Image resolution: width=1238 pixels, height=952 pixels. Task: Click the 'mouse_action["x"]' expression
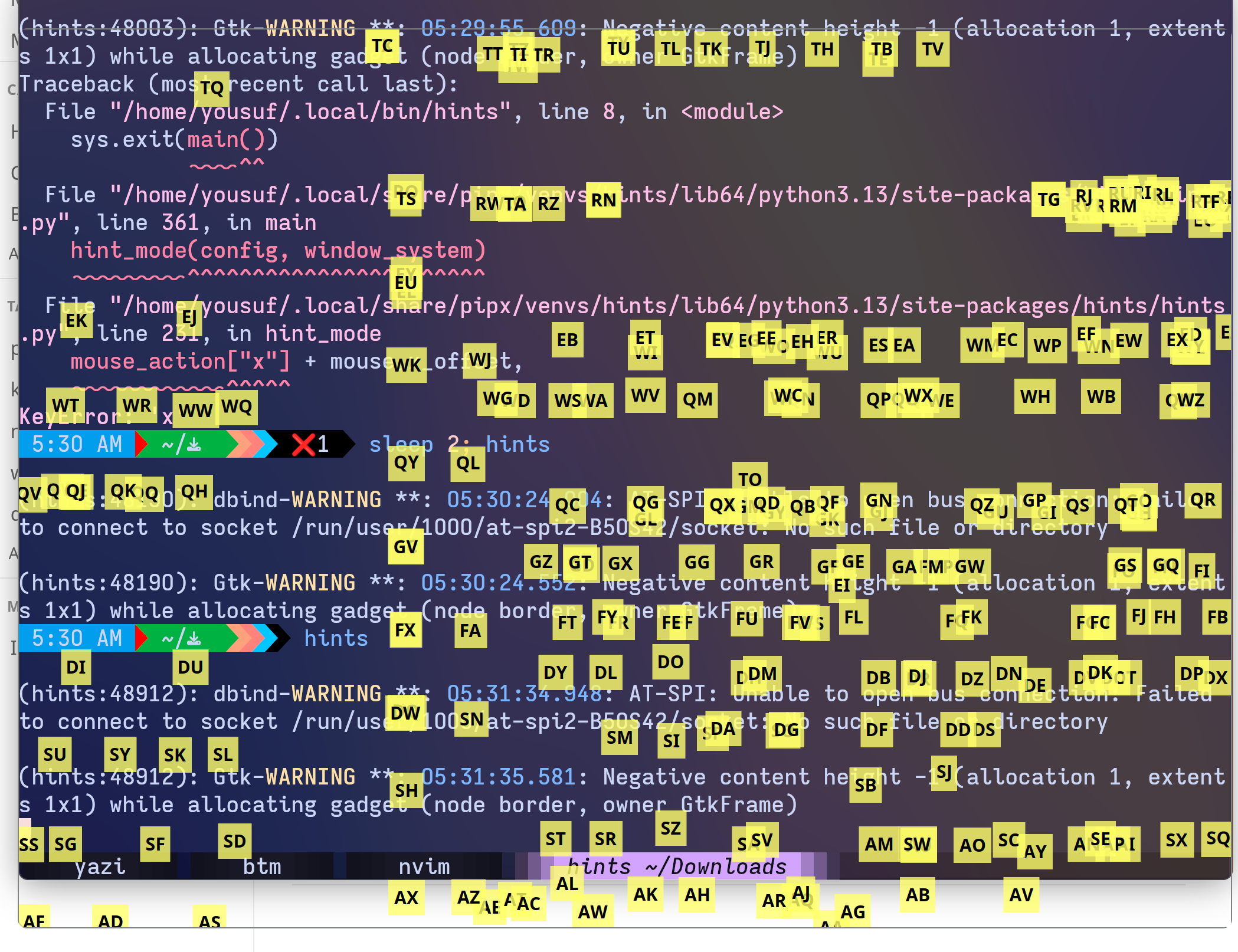pyautogui.click(x=181, y=361)
